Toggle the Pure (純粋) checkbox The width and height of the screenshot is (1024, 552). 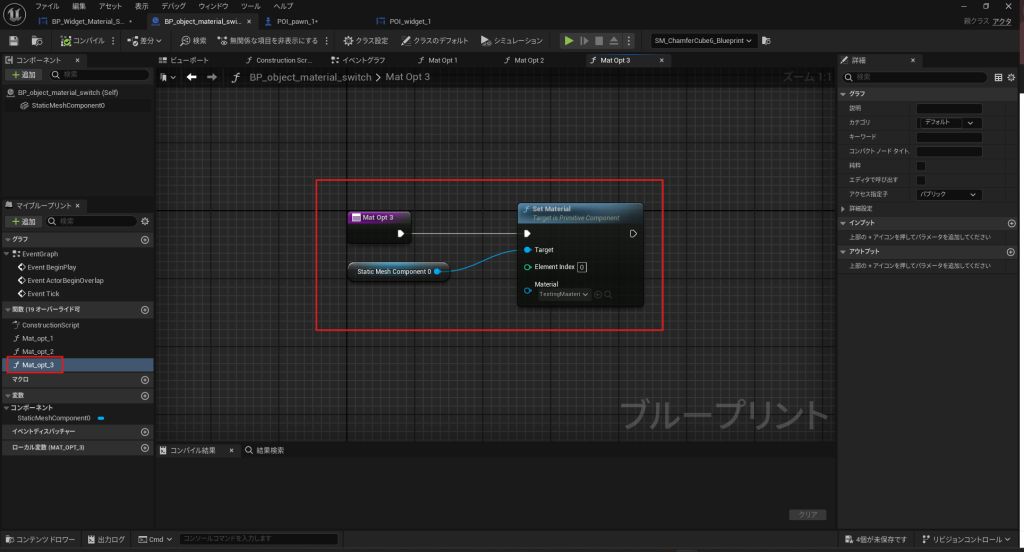pyautogui.click(x=921, y=165)
